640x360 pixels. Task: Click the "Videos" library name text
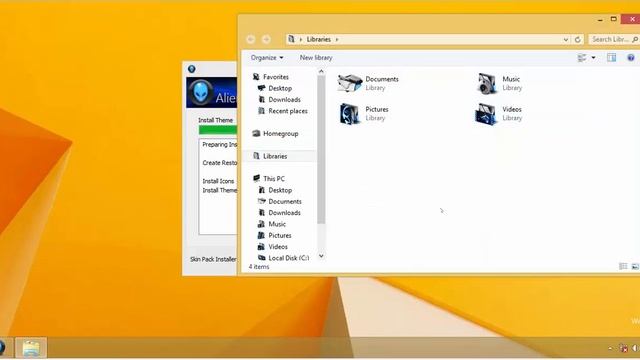(x=512, y=109)
